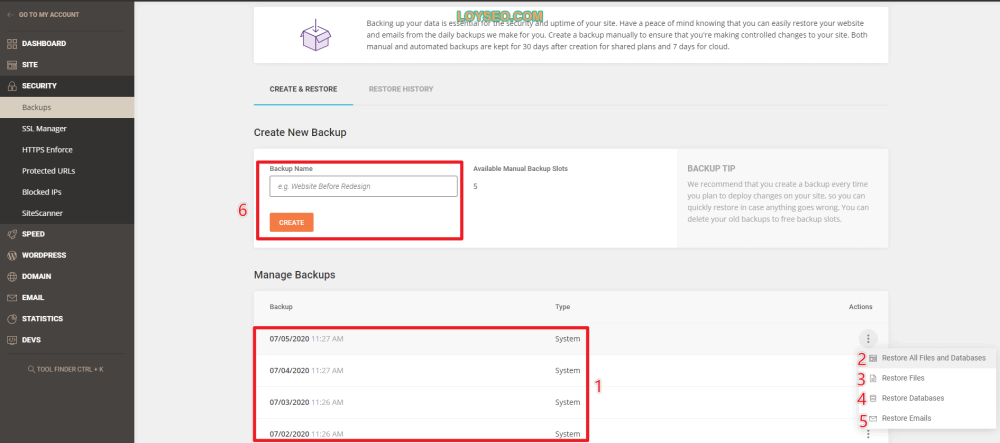
Task: Select the 07/03/2020 11:26 AM backup row
Action: pyautogui.click(x=571, y=402)
